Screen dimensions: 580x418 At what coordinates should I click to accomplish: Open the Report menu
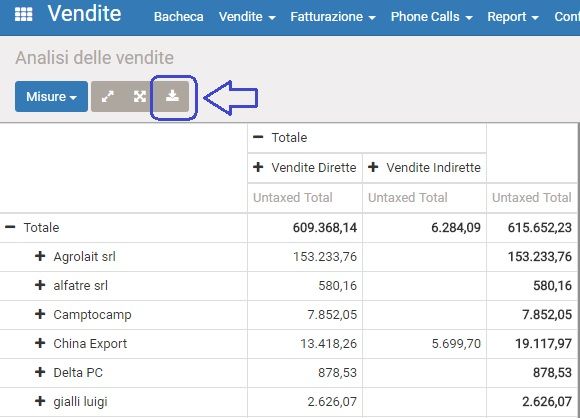point(513,17)
